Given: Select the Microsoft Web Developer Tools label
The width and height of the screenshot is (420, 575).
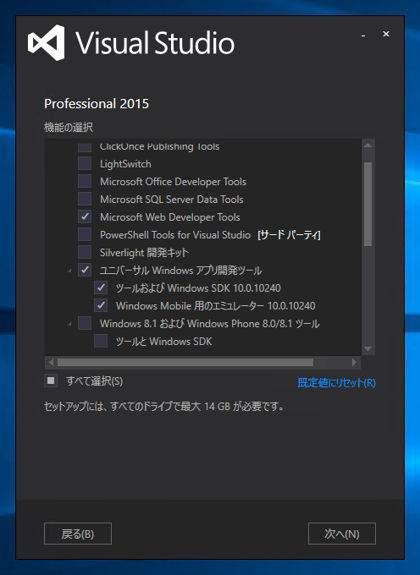Looking at the screenshot, I should (170, 217).
